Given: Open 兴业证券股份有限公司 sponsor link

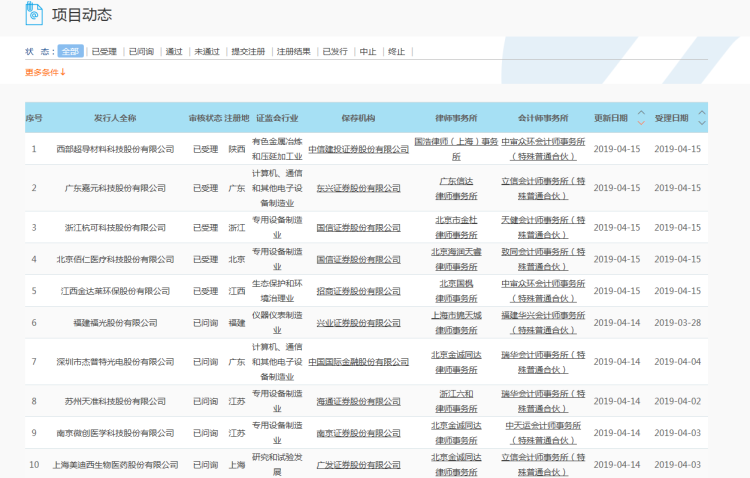Looking at the screenshot, I should (x=358, y=323).
